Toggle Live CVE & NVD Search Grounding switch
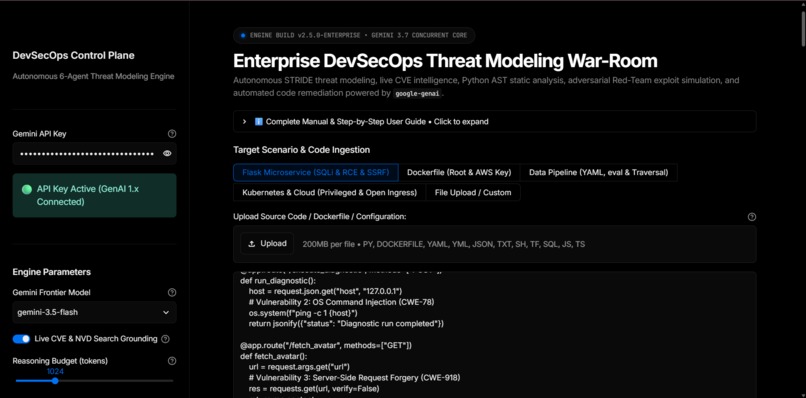 pyautogui.click(x=22, y=339)
